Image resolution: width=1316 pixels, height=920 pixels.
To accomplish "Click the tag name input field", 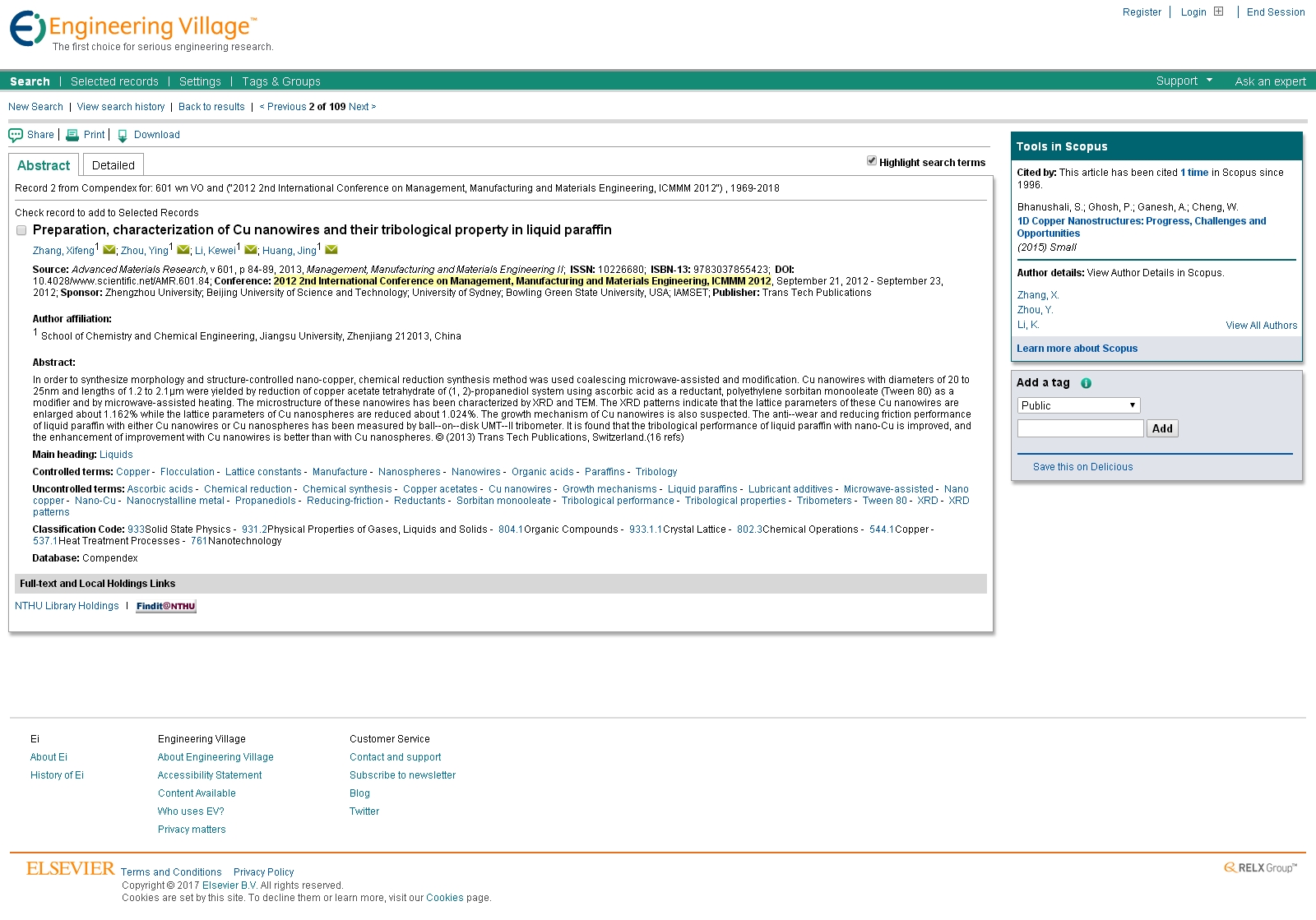I will pyautogui.click(x=1080, y=428).
